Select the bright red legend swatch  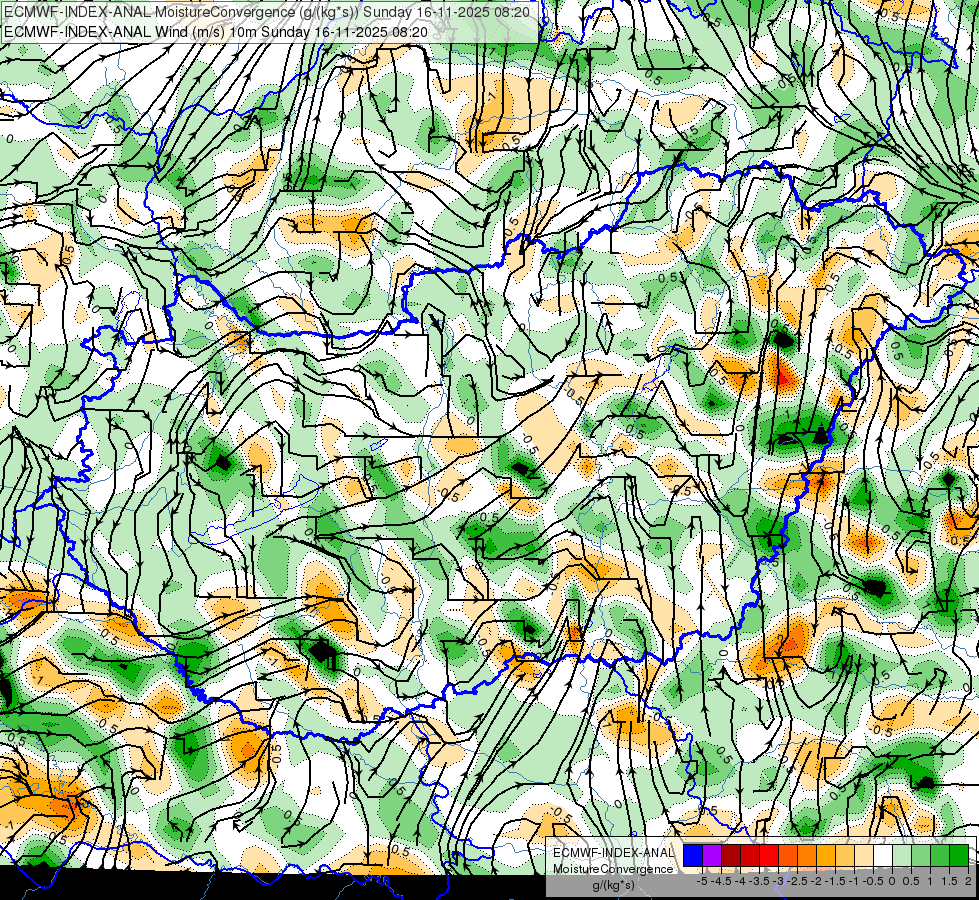[x=769, y=856]
